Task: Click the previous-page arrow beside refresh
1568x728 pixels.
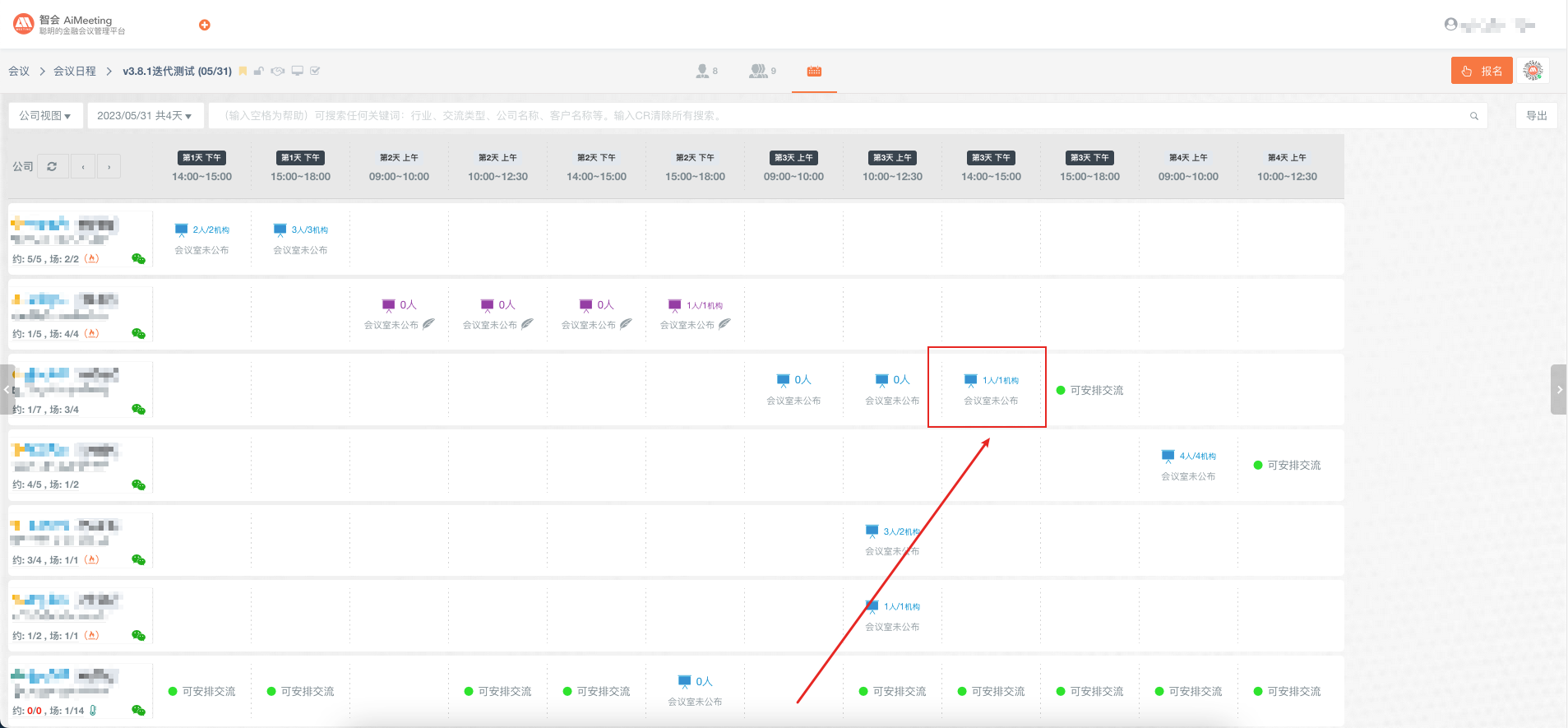Action: pyautogui.click(x=83, y=167)
